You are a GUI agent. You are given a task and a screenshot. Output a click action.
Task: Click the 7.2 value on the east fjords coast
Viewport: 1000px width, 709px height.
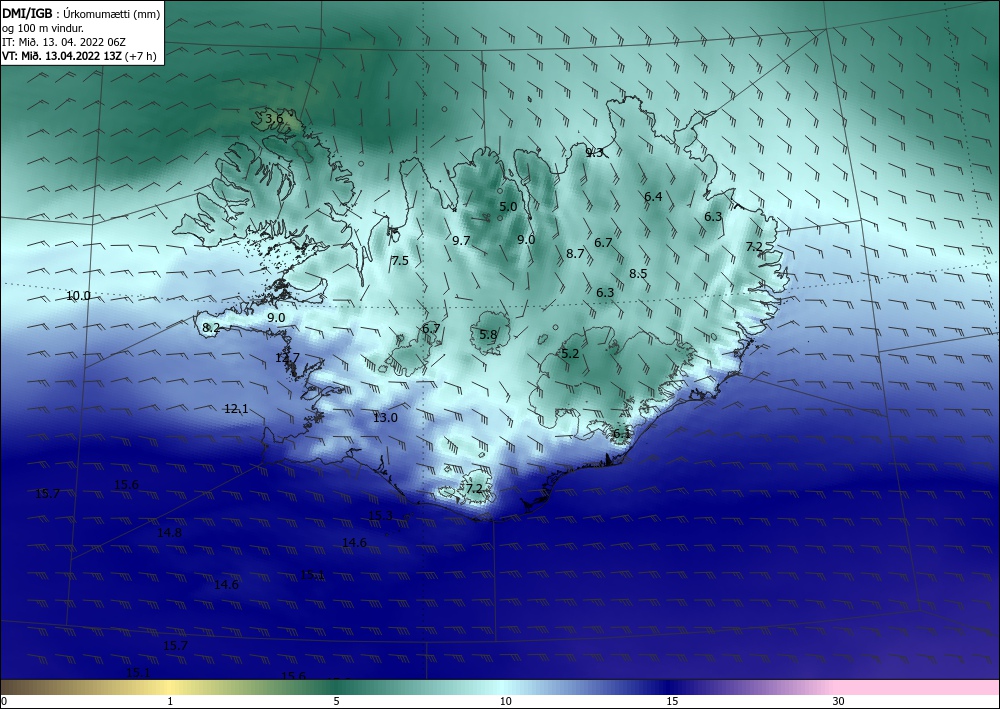[x=754, y=246]
